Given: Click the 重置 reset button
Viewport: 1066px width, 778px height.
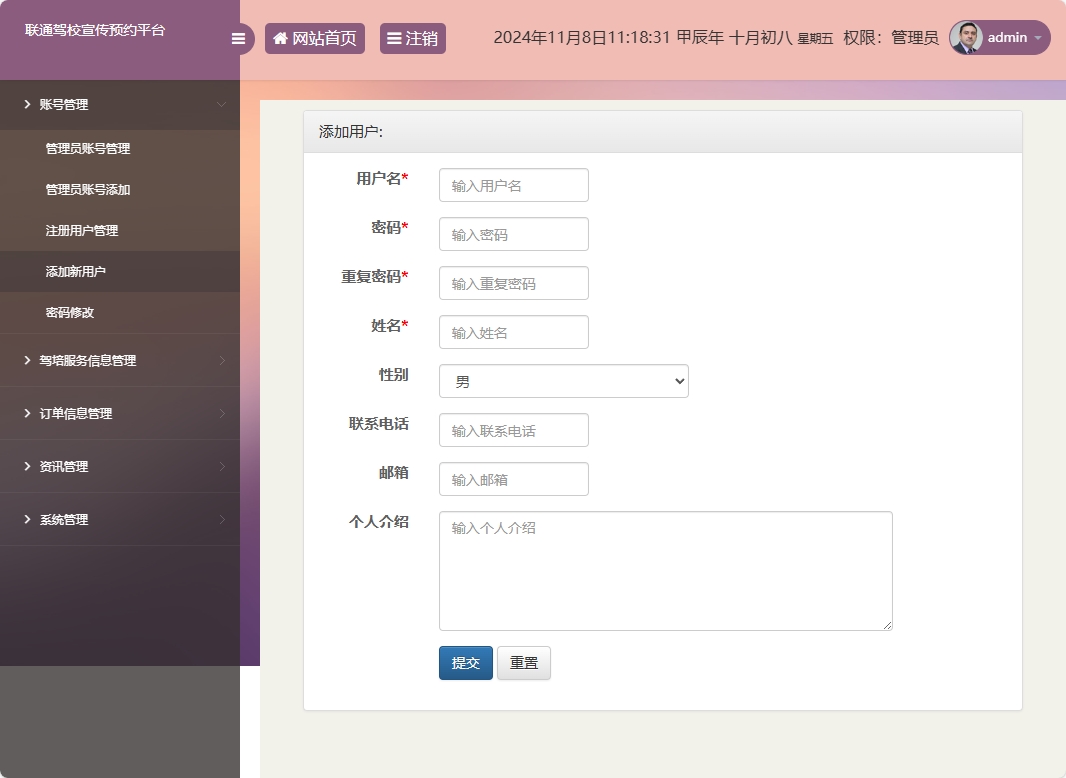Looking at the screenshot, I should (523, 662).
